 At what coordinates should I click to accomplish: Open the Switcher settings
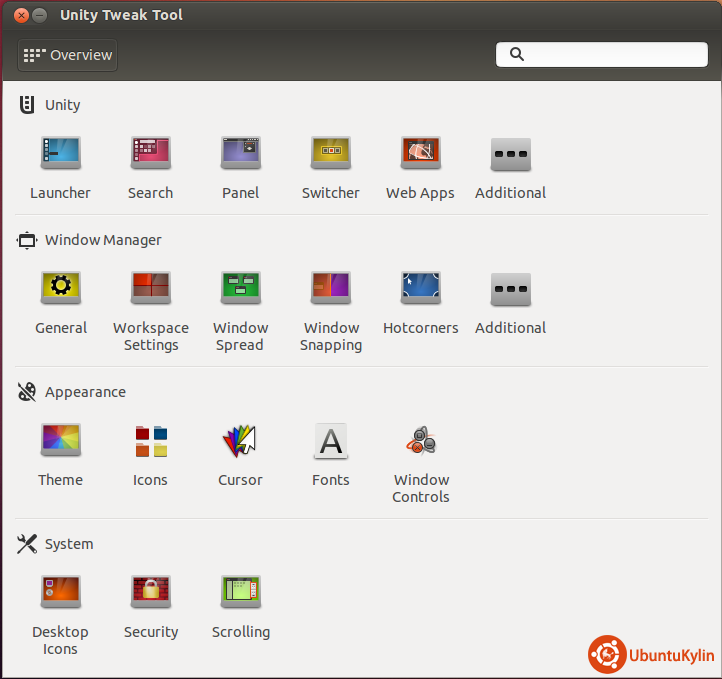[330, 154]
